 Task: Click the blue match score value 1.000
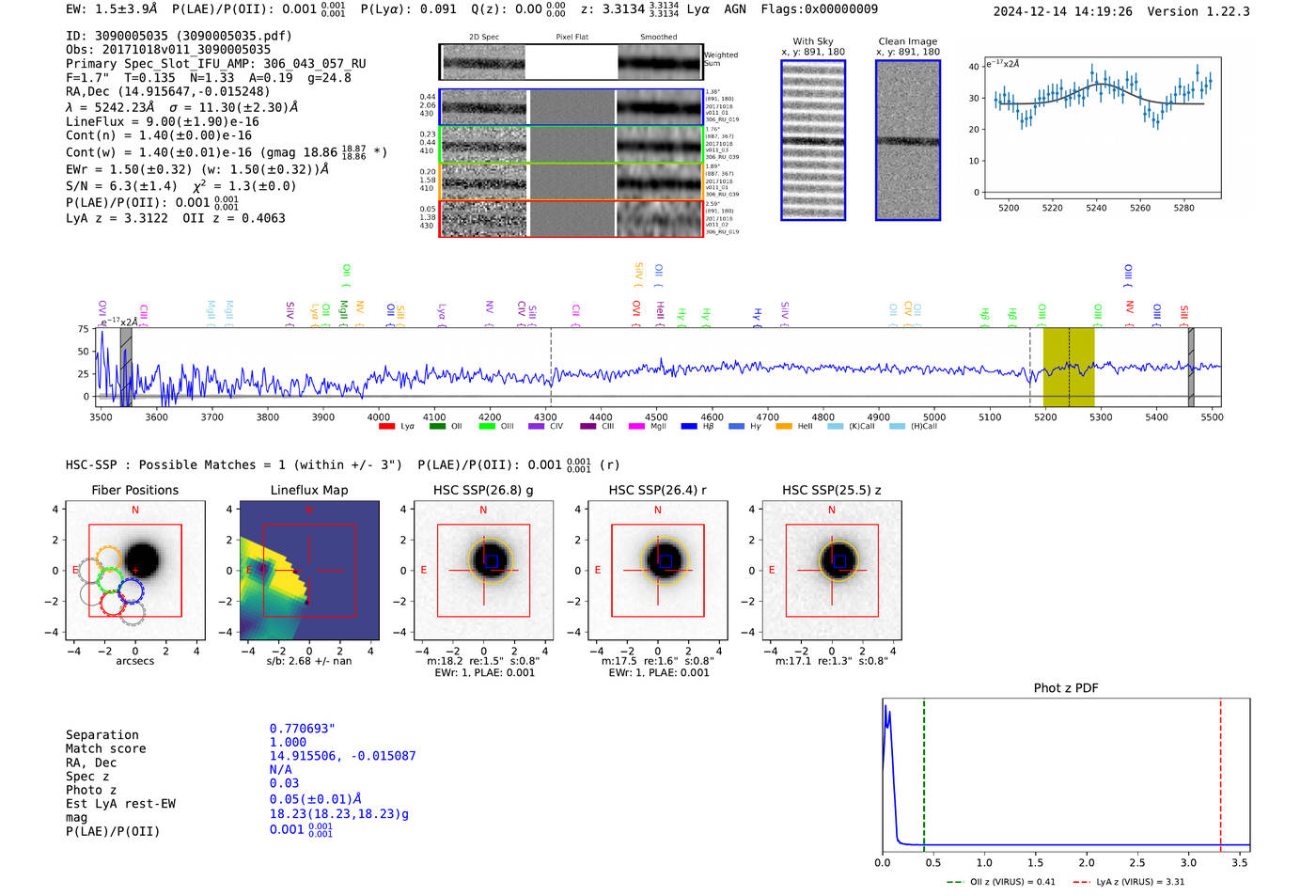pos(288,743)
